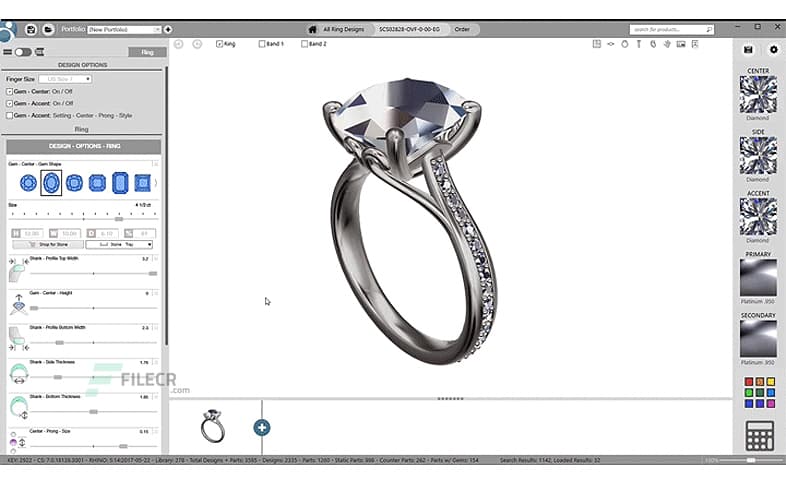The image size is (786, 484).
Task: Click the list view icon beside toggle
Action: click(x=40, y=52)
